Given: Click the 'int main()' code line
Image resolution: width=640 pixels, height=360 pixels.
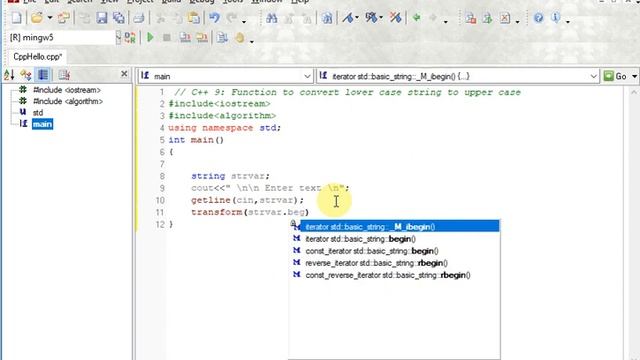Looking at the screenshot, I should pos(196,140).
